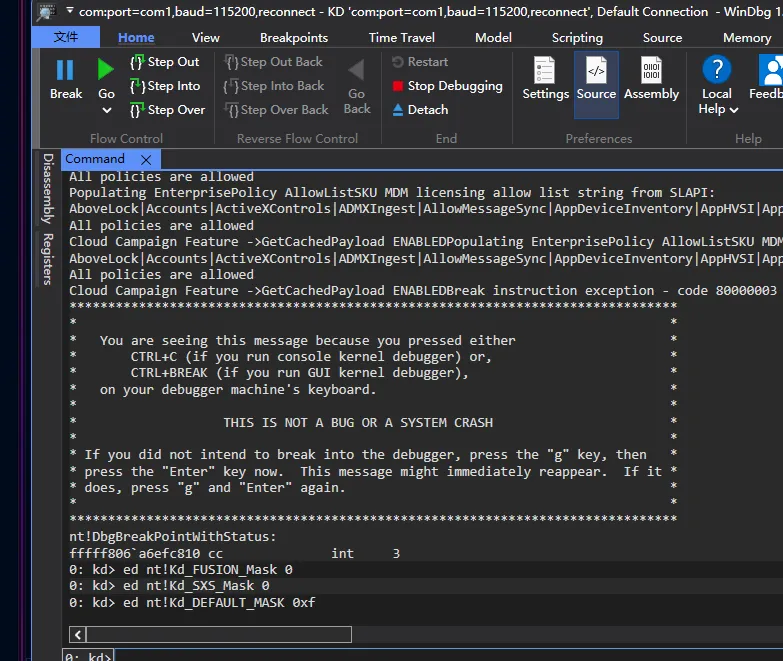Click the green Go play icon
783x661 pixels.
click(105, 69)
